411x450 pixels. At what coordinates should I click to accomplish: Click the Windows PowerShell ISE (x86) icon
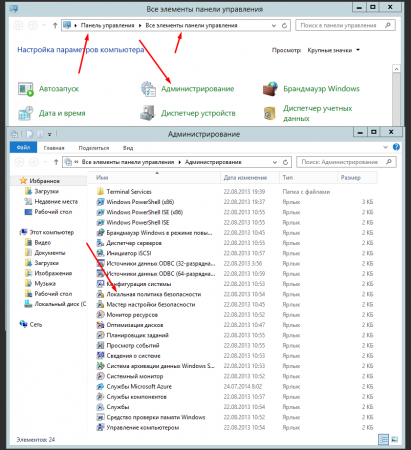100,212
